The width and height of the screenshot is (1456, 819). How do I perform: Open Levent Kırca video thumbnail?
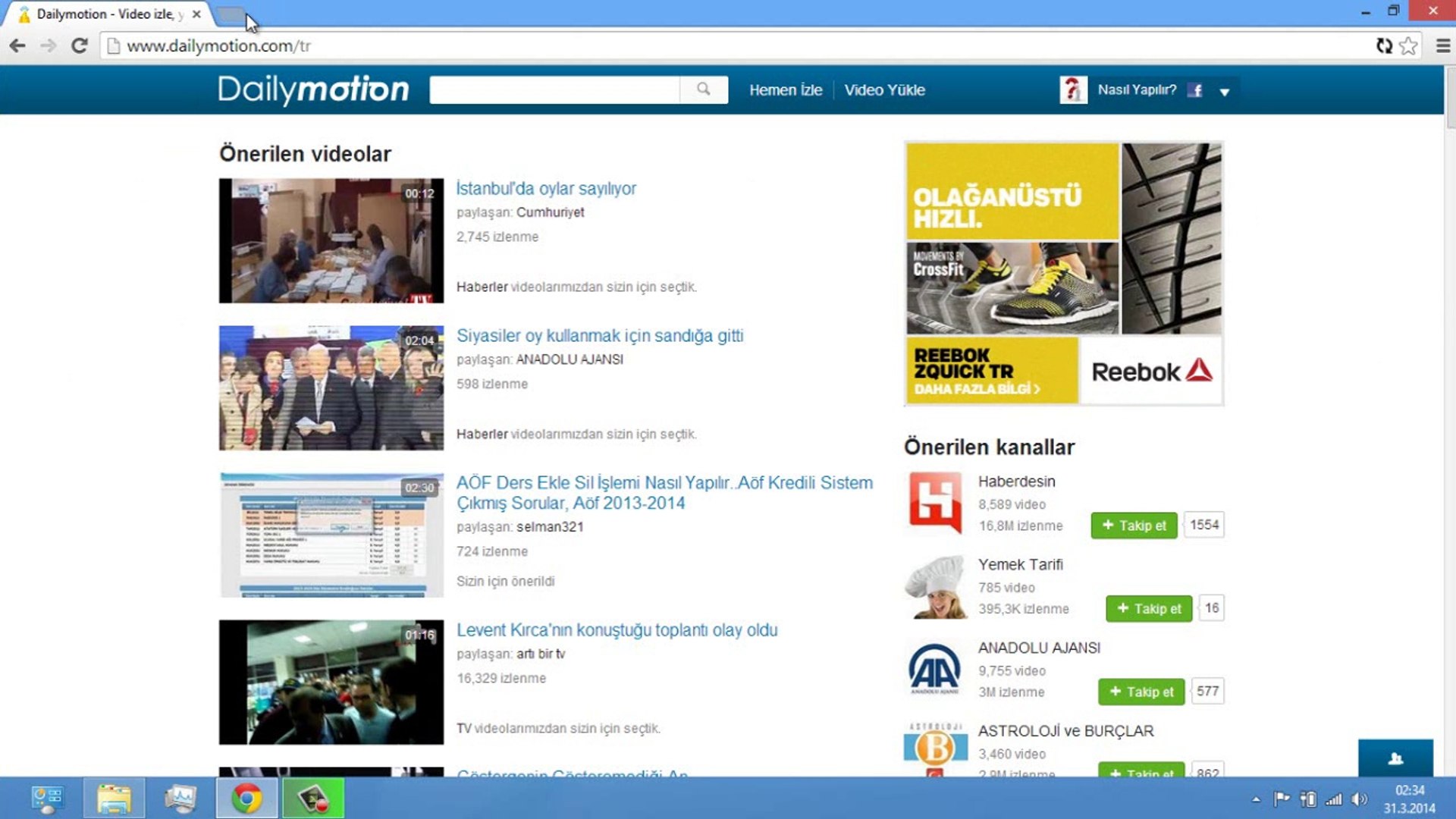[331, 682]
